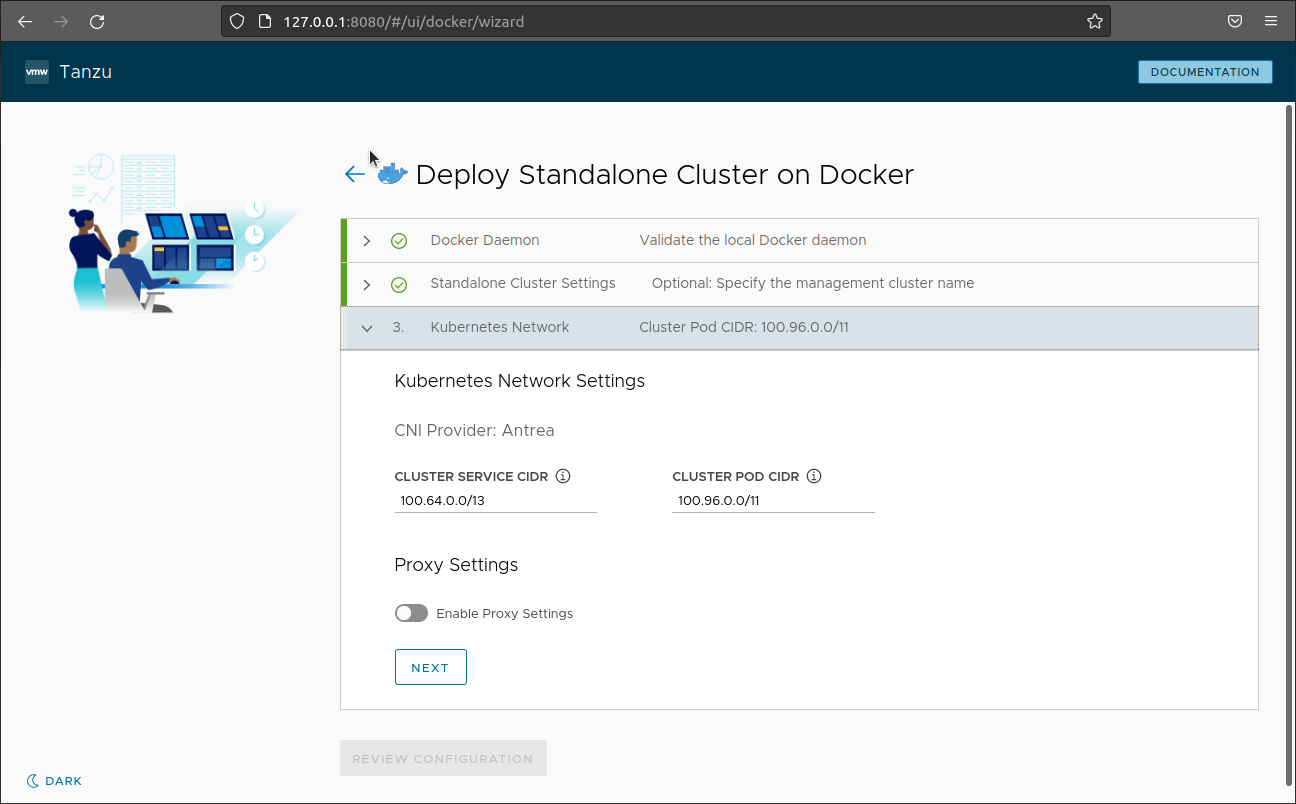This screenshot has height=804, width=1296.
Task: Open the Standalone Cluster Settings section header
Action: tap(799, 284)
